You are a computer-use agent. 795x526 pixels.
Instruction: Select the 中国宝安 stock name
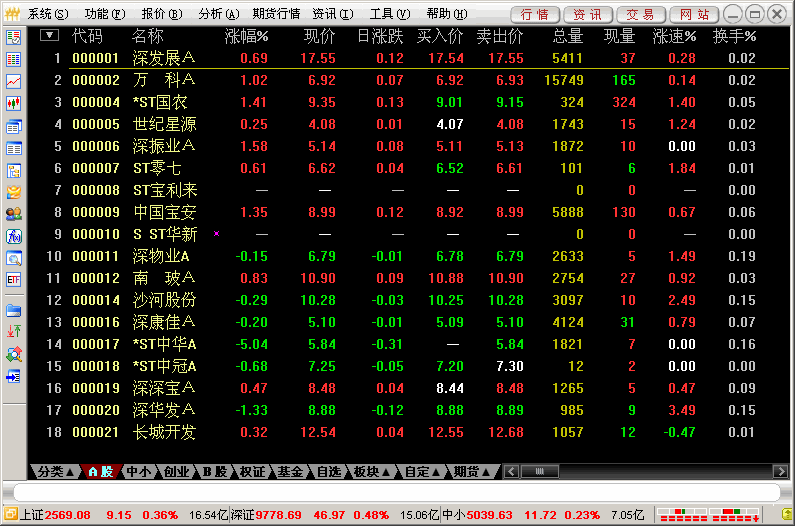164,212
